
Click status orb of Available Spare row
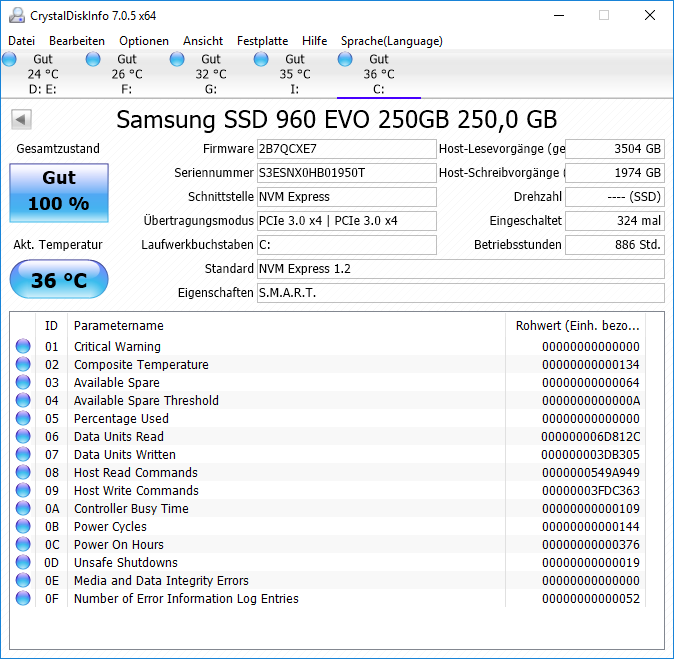point(23,382)
